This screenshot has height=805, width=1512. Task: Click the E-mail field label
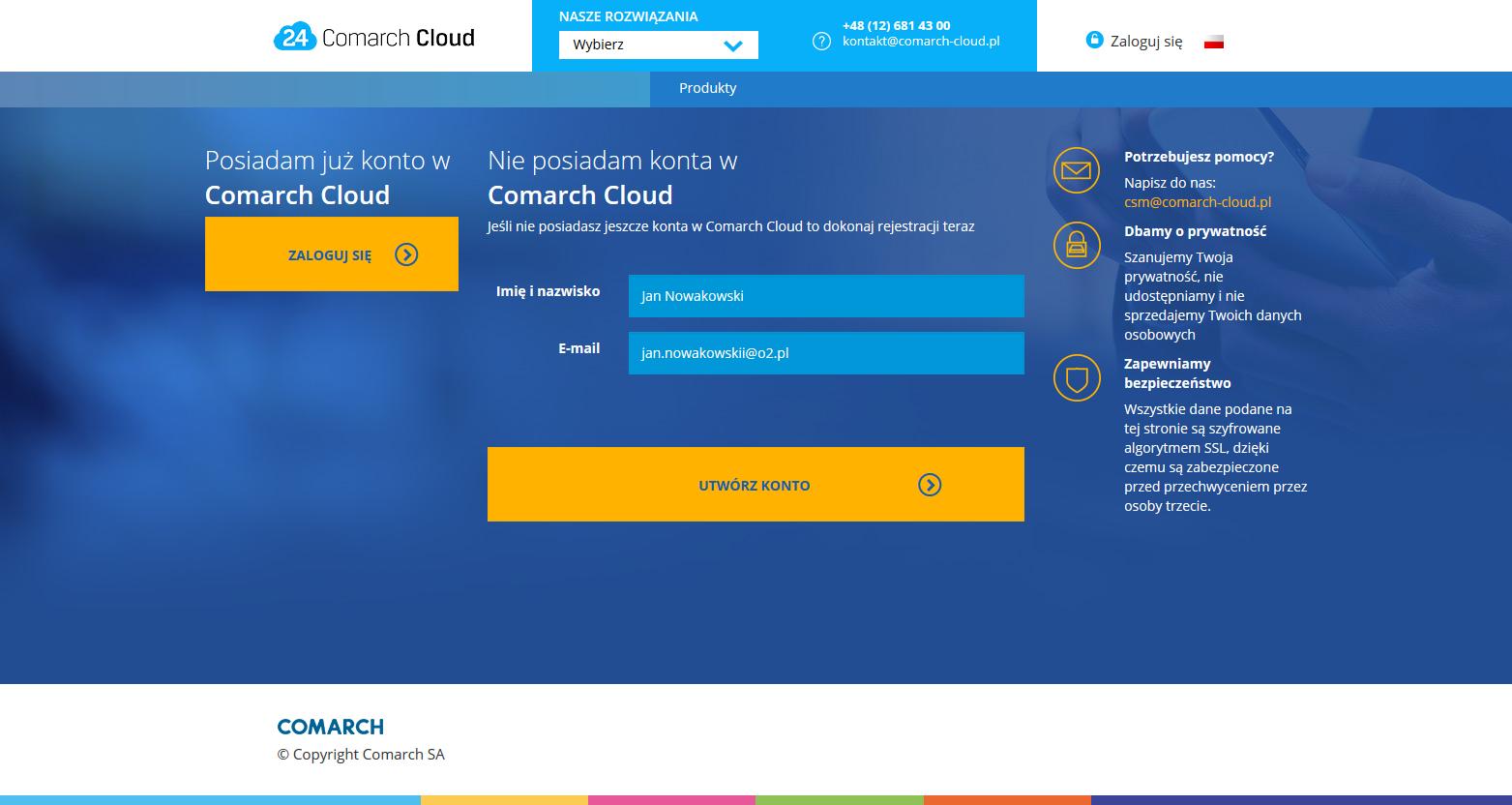click(578, 348)
